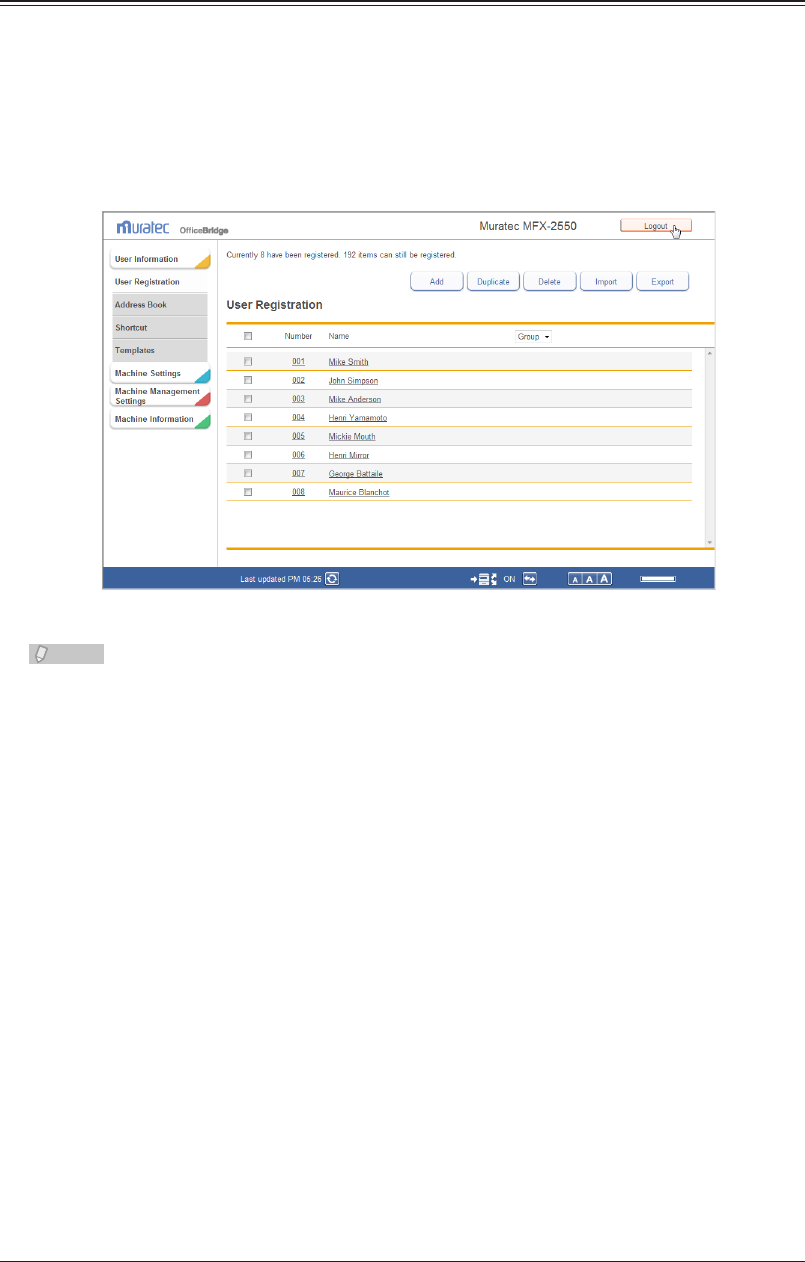Check the box for Maurice Blanchot
805x1262 pixels.
click(248, 492)
